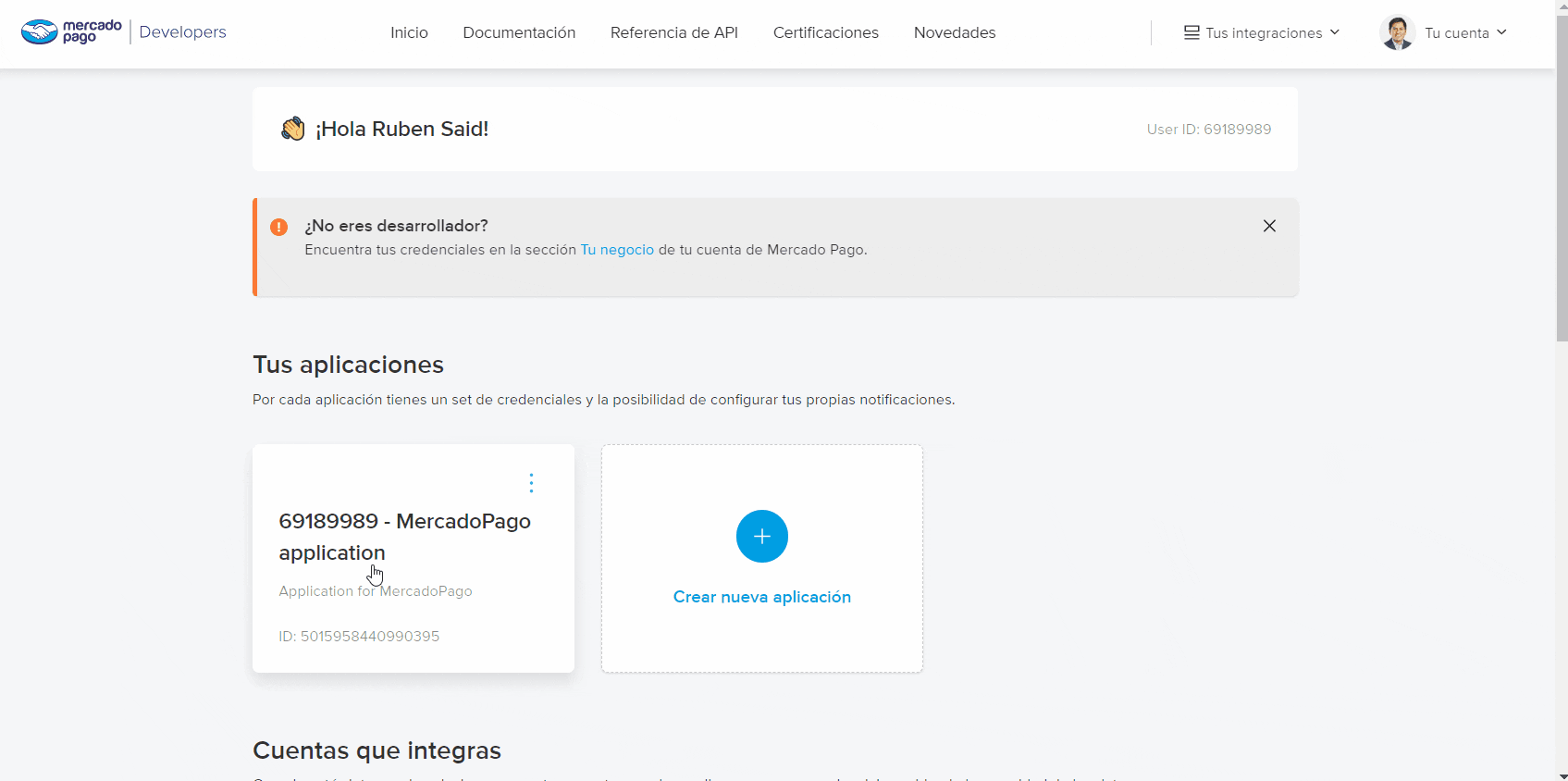
Task: Dismiss the developer alert with X icon
Action: pyautogui.click(x=1269, y=226)
